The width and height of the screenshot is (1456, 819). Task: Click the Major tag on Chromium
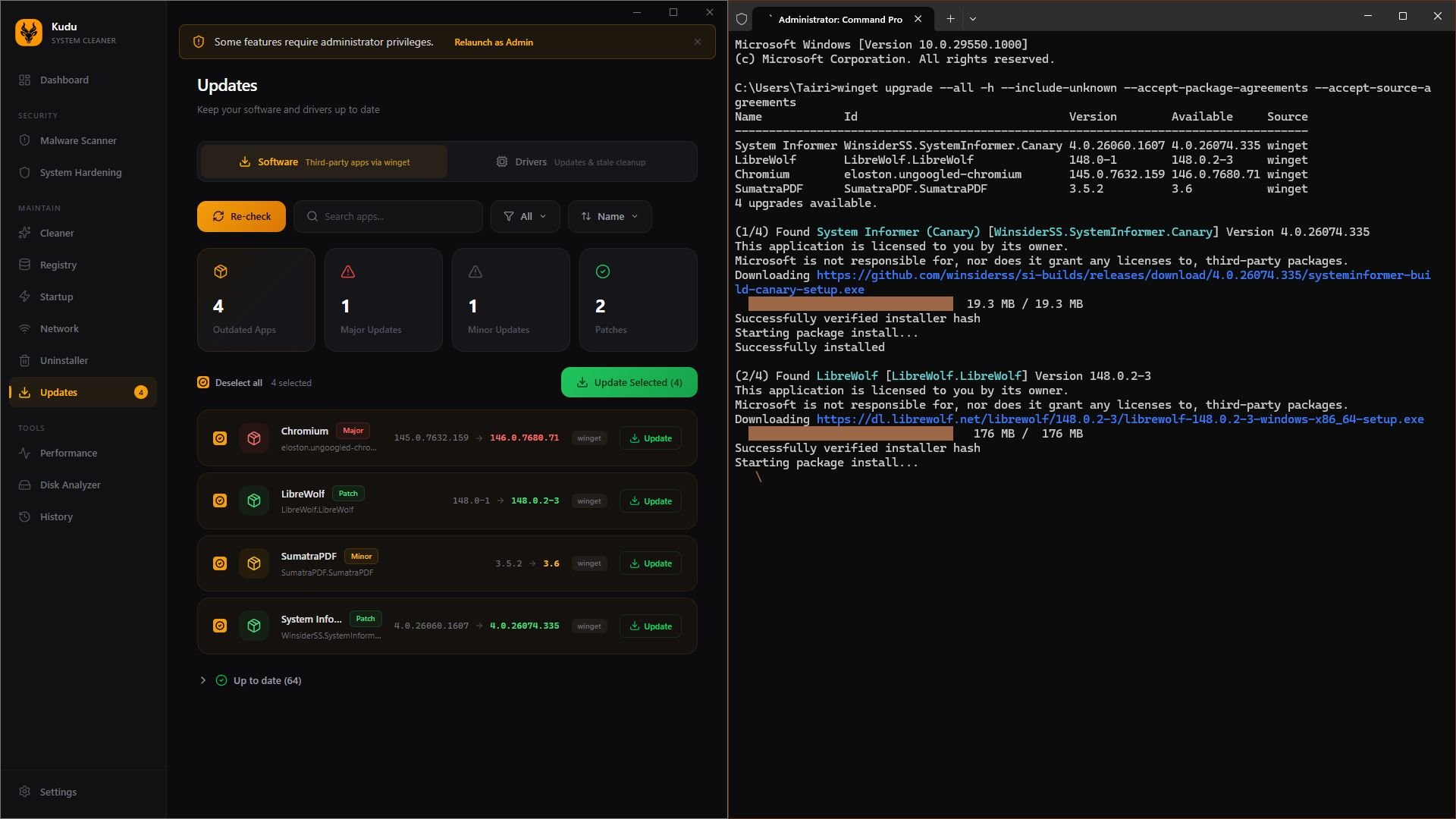[353, 430]
